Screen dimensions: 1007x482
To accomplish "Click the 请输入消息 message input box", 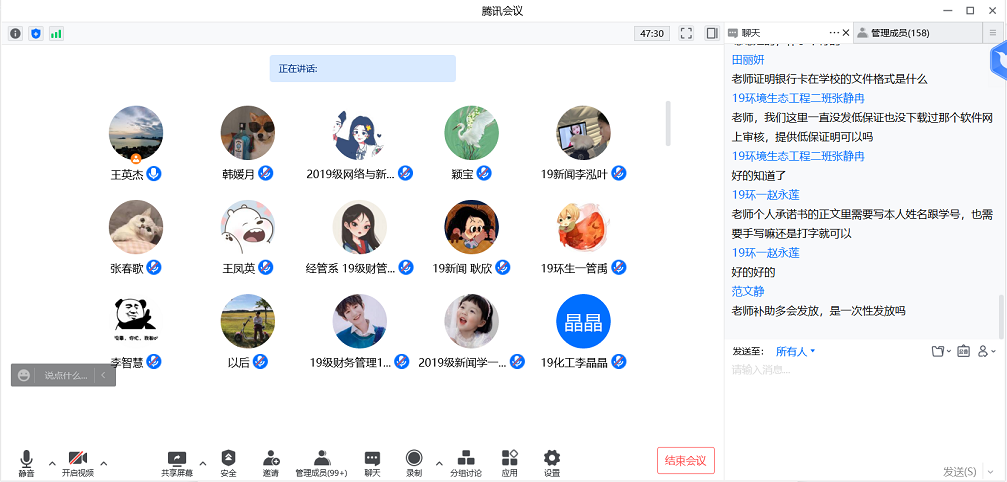I will pyautogui.click(x=860, y=400).
